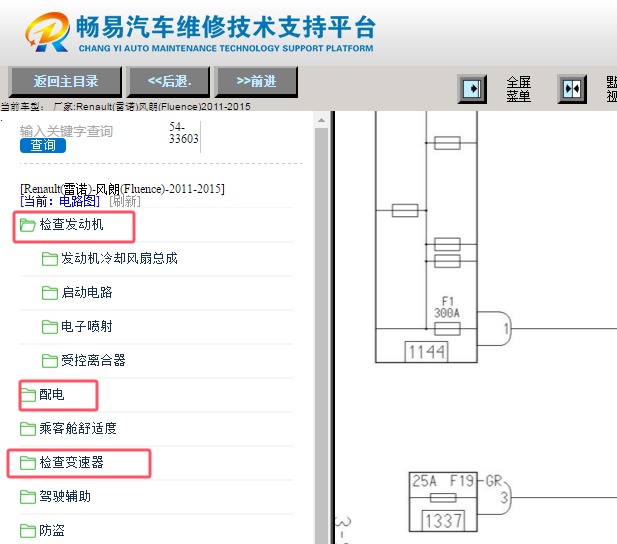Click the folder icon beside 驾驶辅助

[28, 497]
